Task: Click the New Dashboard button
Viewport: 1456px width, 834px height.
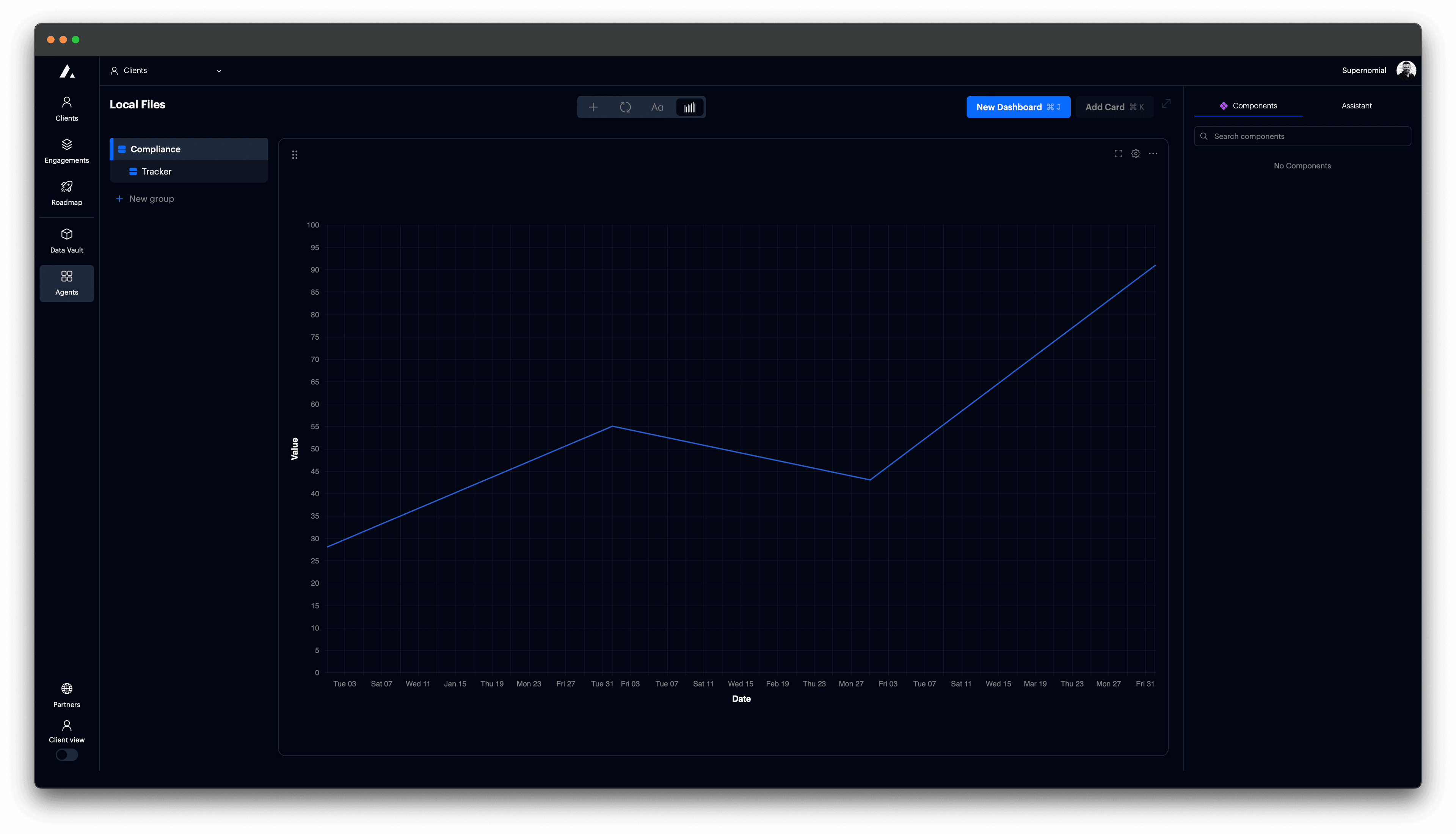Action: point(1018,107)
